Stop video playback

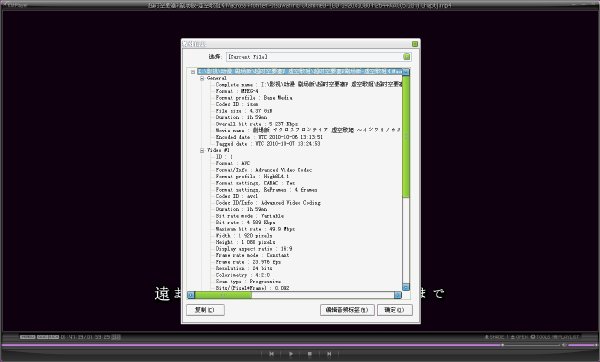310,354
